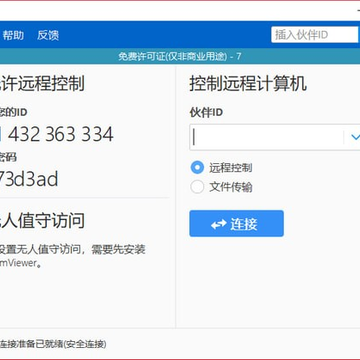This screenshot has height=360, width=360.
Task: Select the 文件传输 radio button
Action: [197, 187]
